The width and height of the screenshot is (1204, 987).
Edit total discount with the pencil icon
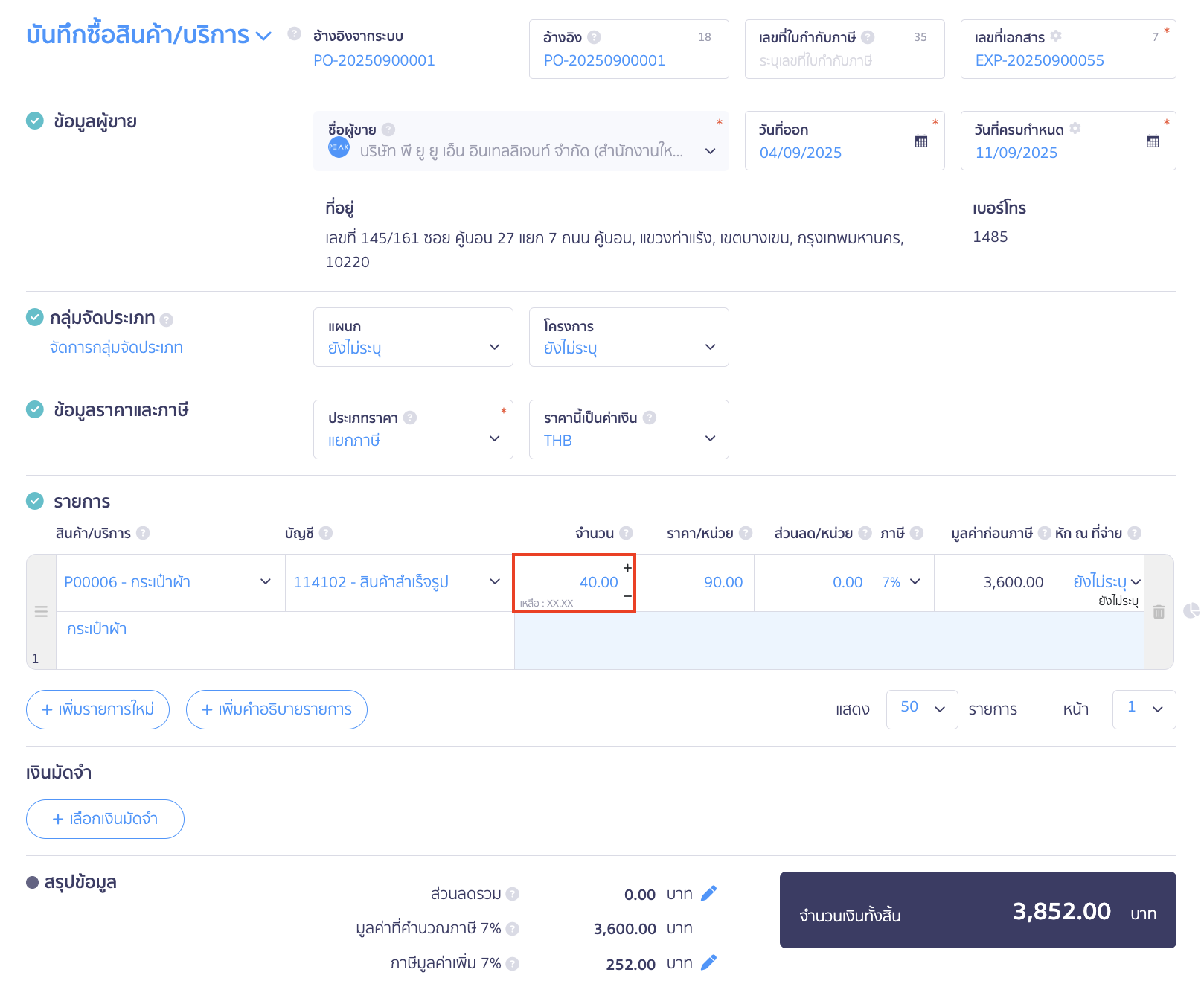click(708, 893)
